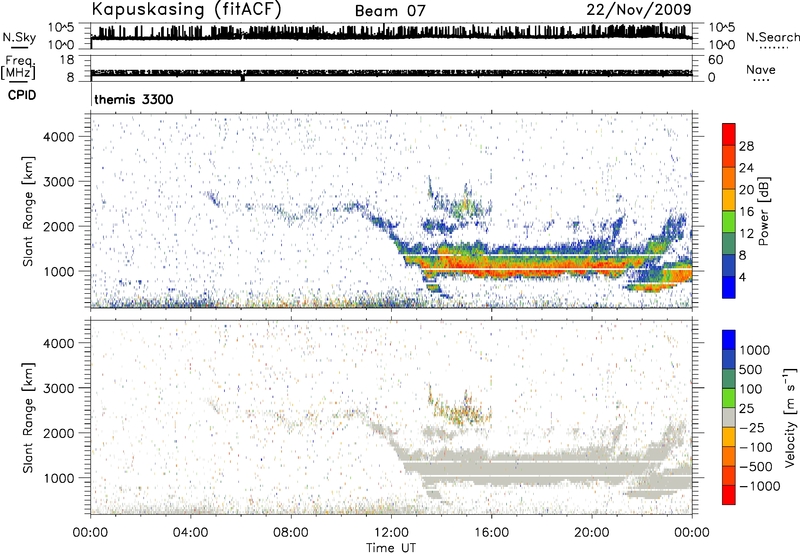Image resolution: width=800 pixels, height=554 pixels.
Task: Click the 'Beam 07' label
Action: pos(390,11)
